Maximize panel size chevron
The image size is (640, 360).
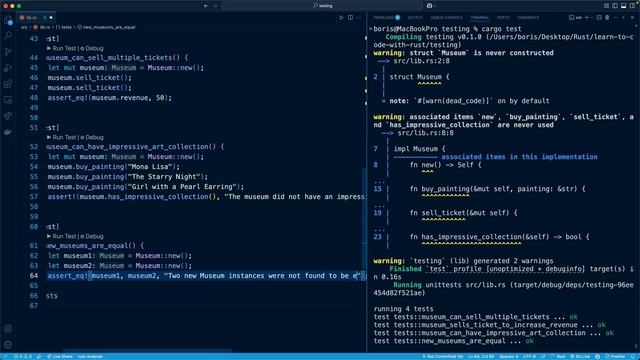click(x=624, y=18)
